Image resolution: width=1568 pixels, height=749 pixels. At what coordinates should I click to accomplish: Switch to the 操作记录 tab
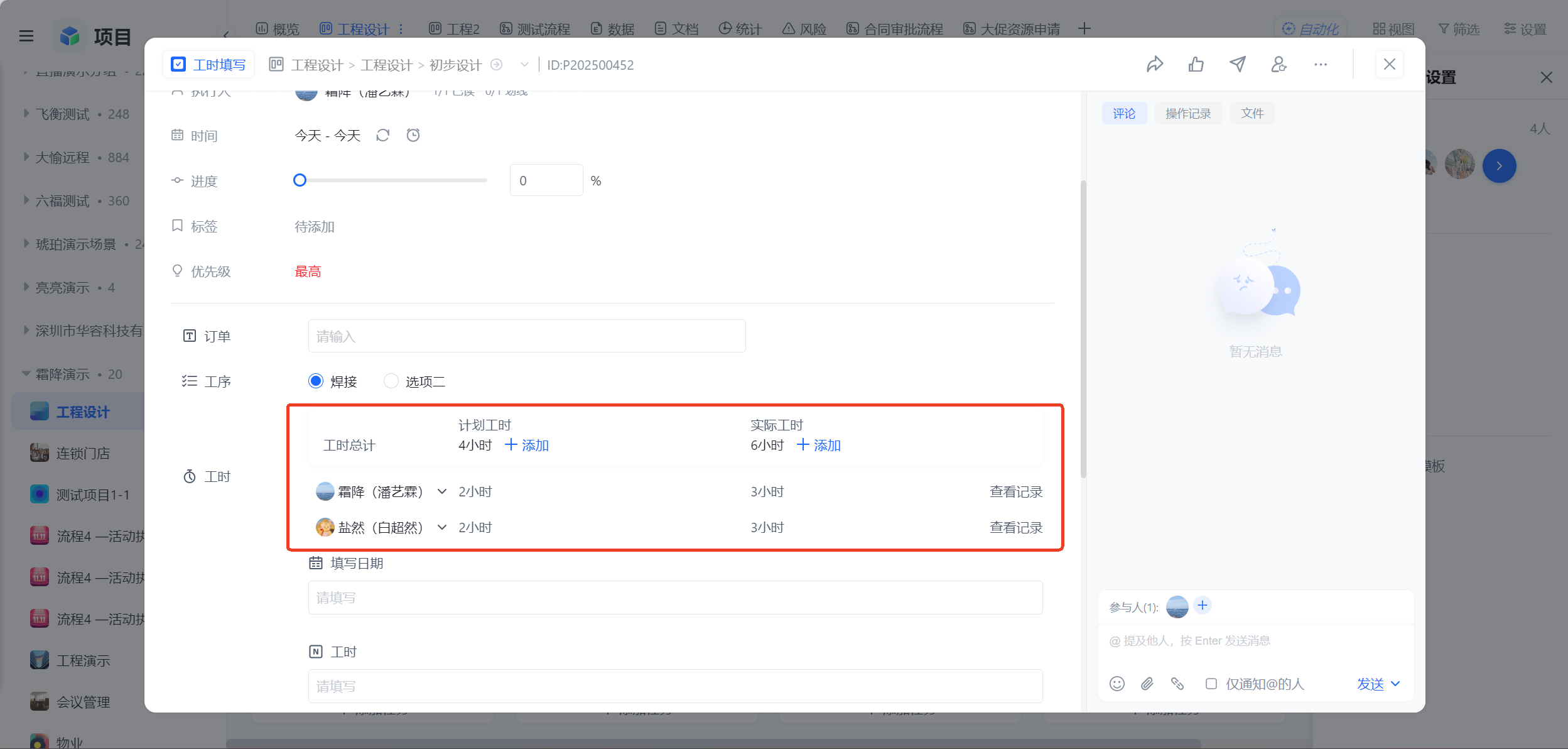coord(1188,113)
